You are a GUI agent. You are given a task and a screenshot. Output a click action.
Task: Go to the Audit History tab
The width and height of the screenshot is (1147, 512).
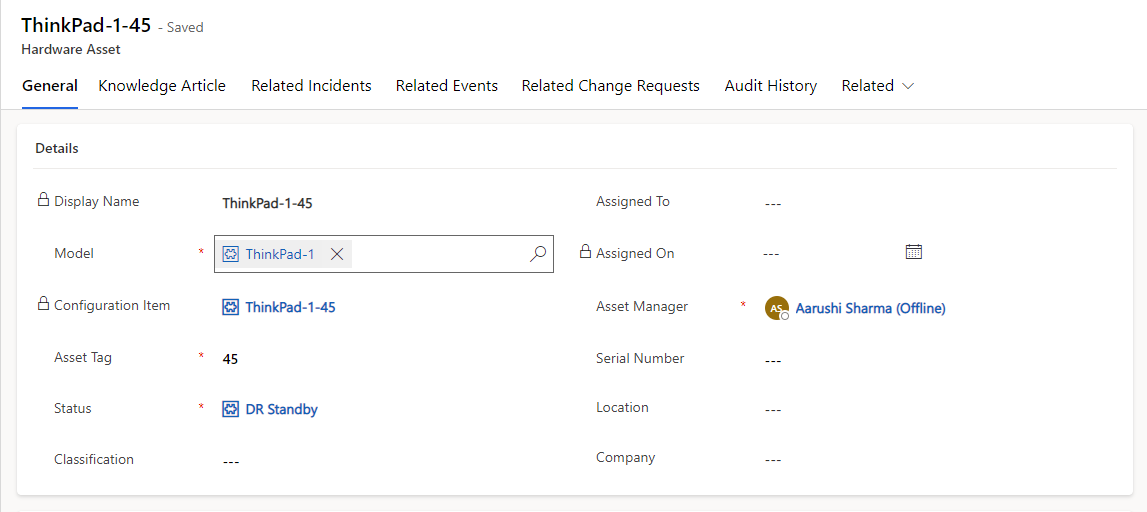pos(770,86)
